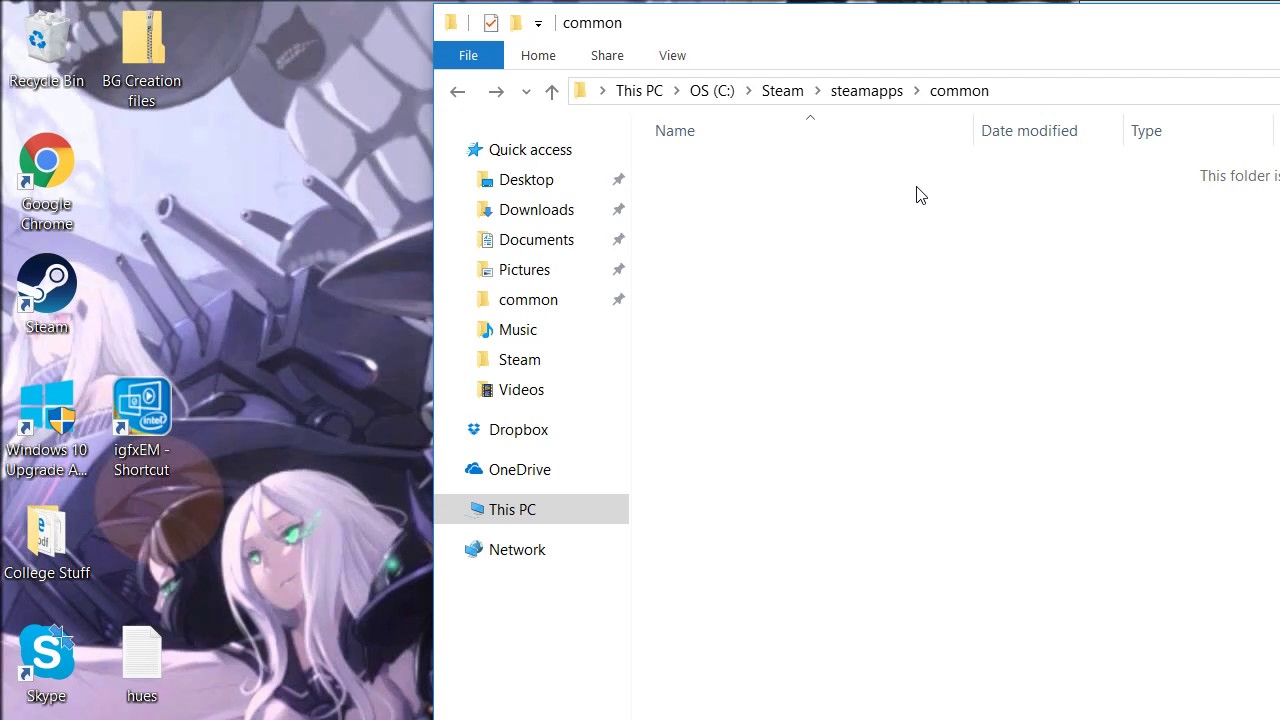Launch Skype desktop shortcut
The image size is (1280, 720).
(x=47, y=664)
